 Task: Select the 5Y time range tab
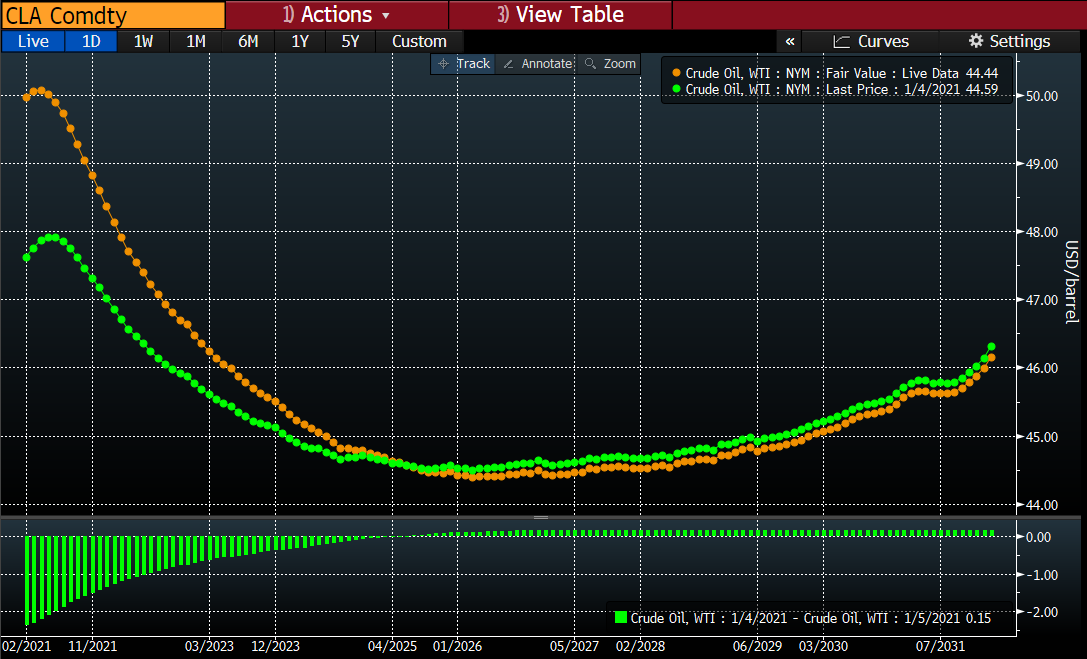pos(351,42)
